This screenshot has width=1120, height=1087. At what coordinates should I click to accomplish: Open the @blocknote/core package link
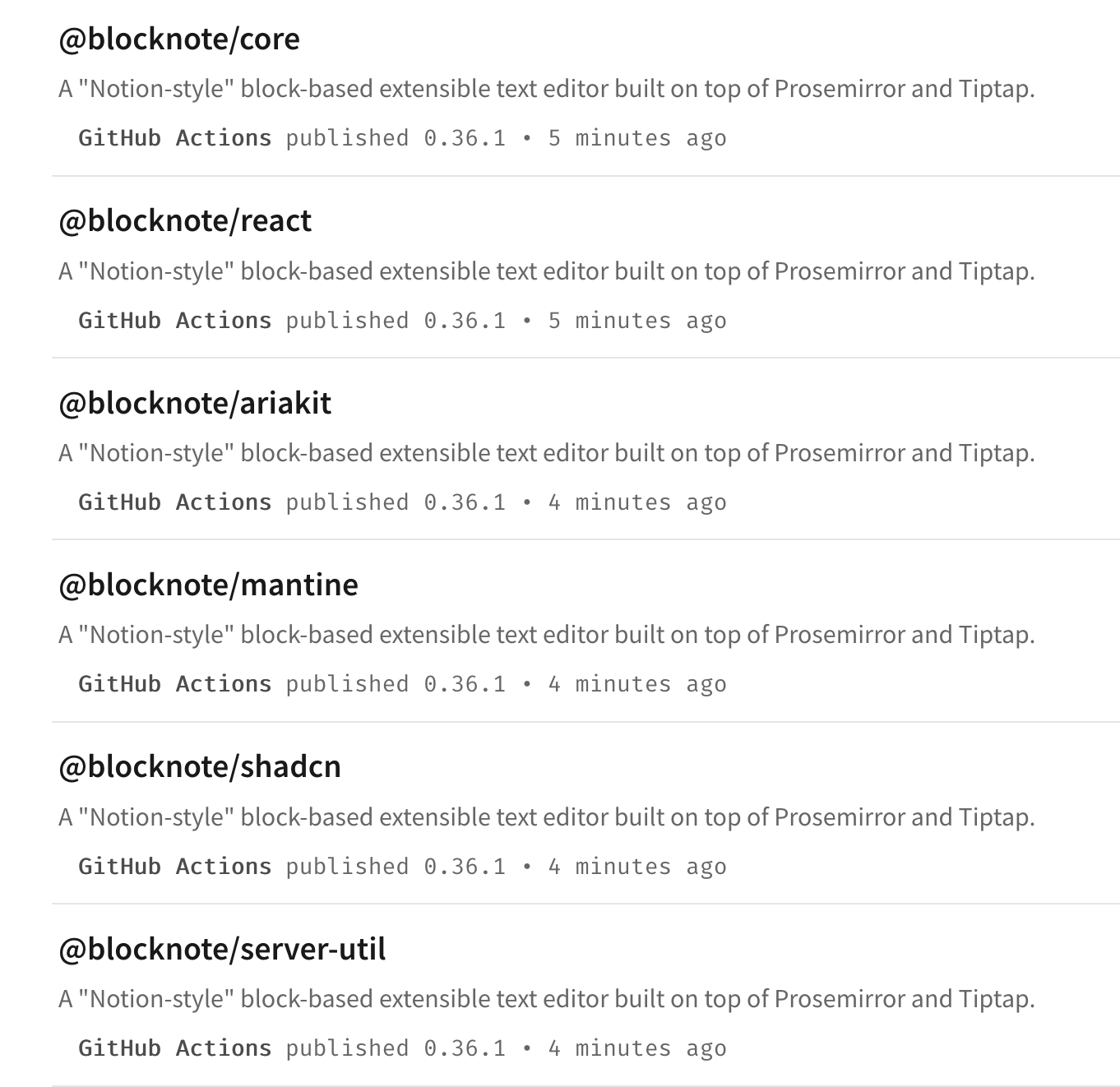[x=179, y=39]
